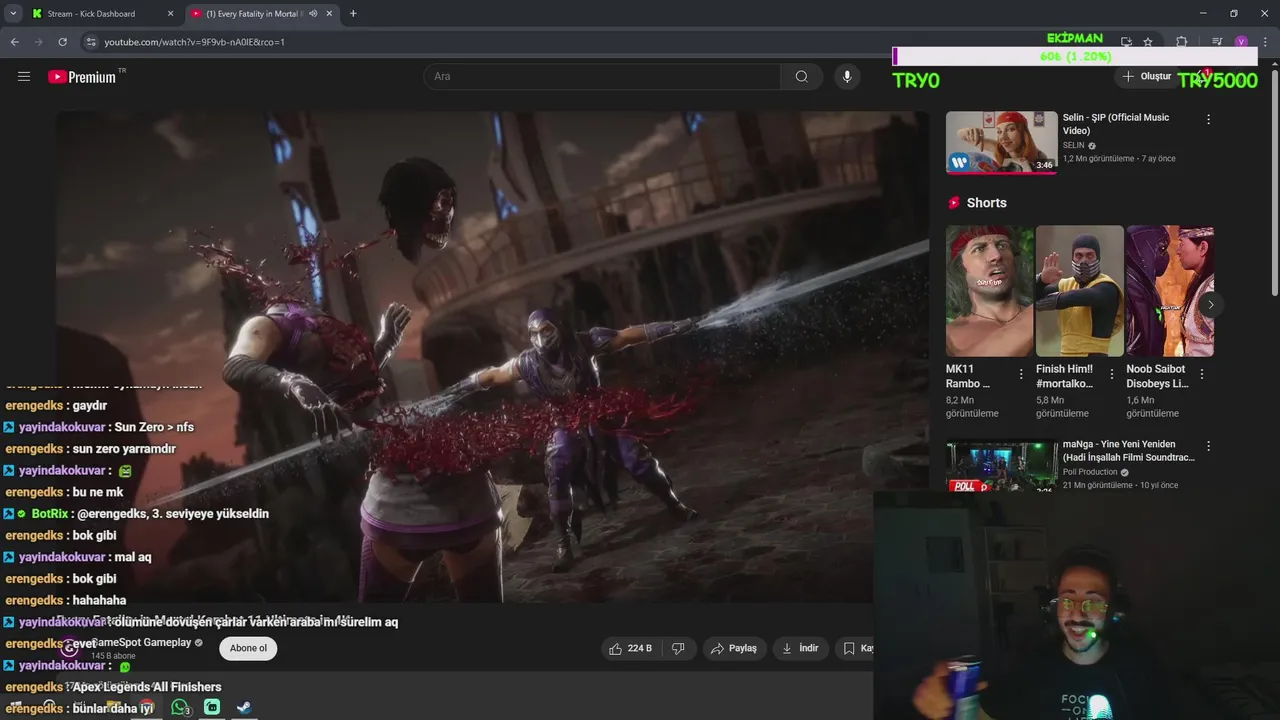Open Selin - ŞIP music video thumbnail
1280x720 pixels.
(x=1001, y=142)
